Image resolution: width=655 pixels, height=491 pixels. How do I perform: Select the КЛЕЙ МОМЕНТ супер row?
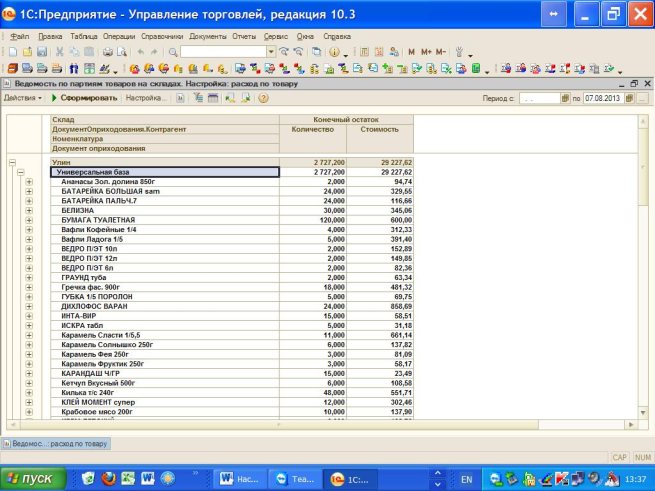click(232, 402)
